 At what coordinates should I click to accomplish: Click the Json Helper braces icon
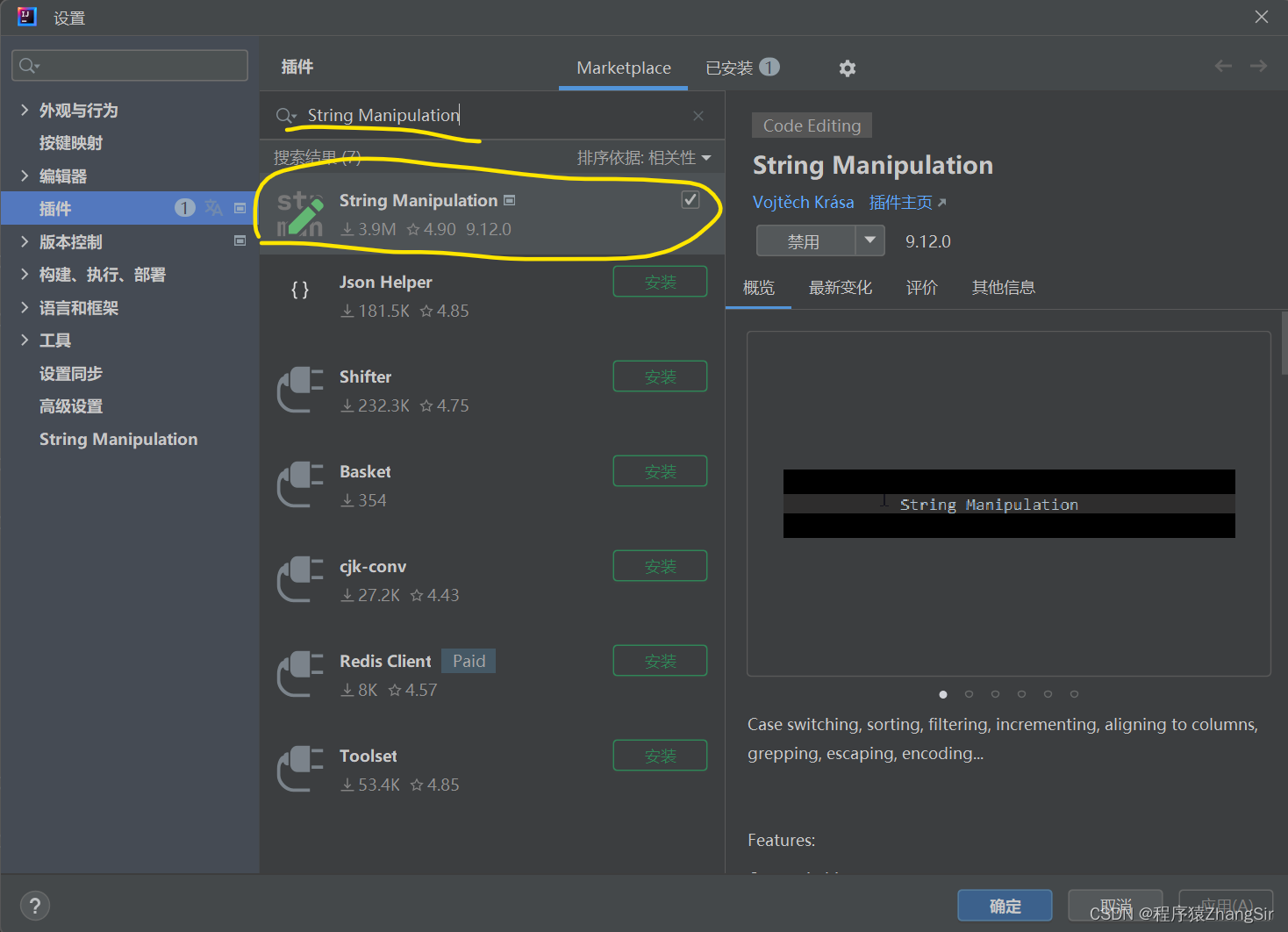[x=300, y=290]
